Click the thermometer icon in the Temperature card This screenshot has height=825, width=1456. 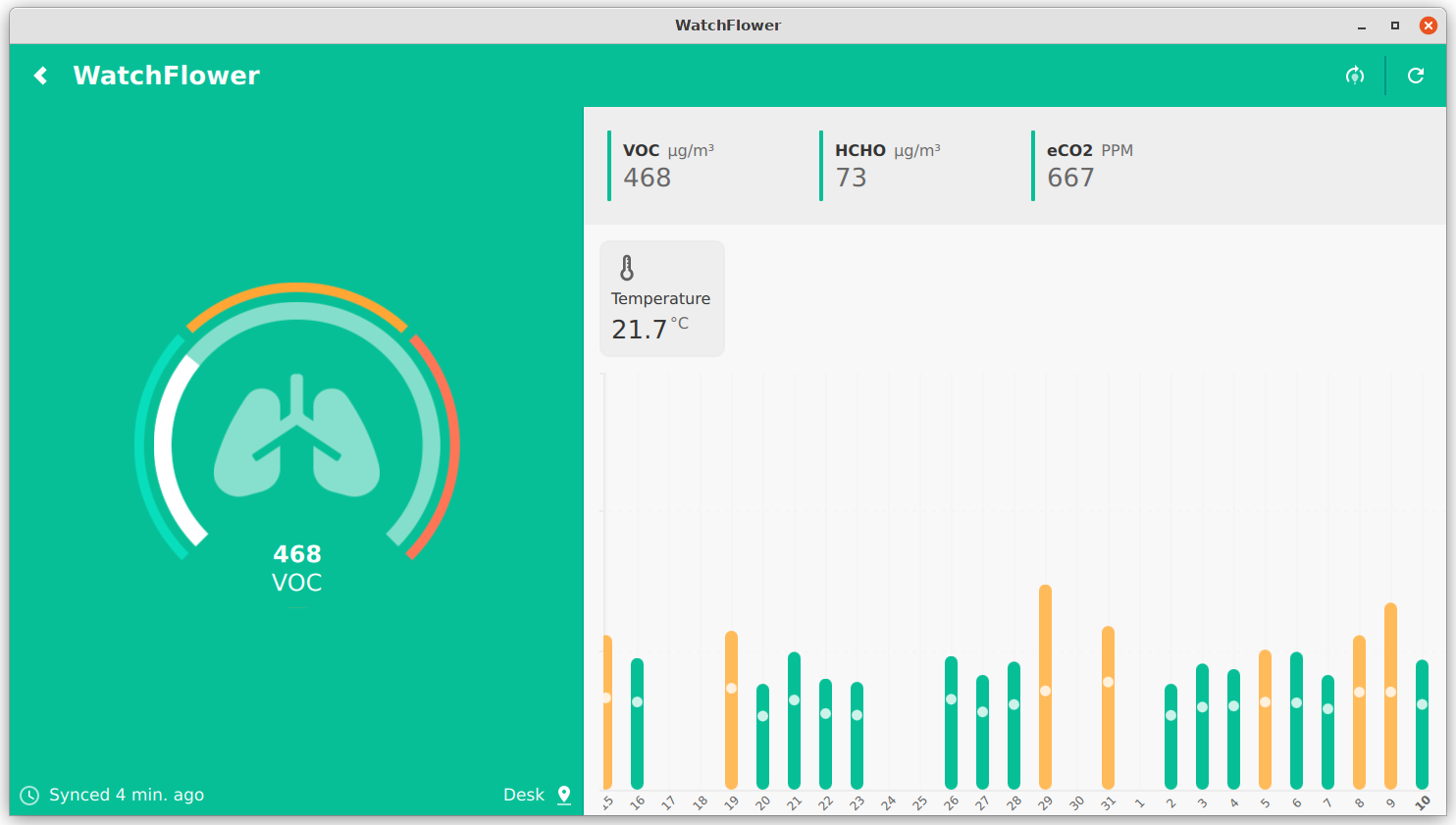click(x=627, y=268)
